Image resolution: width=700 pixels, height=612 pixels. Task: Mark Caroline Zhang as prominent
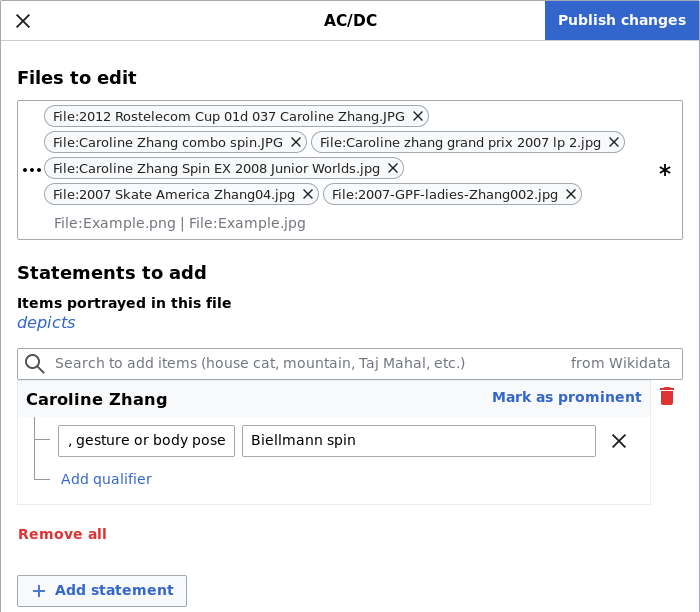(566, 397)
